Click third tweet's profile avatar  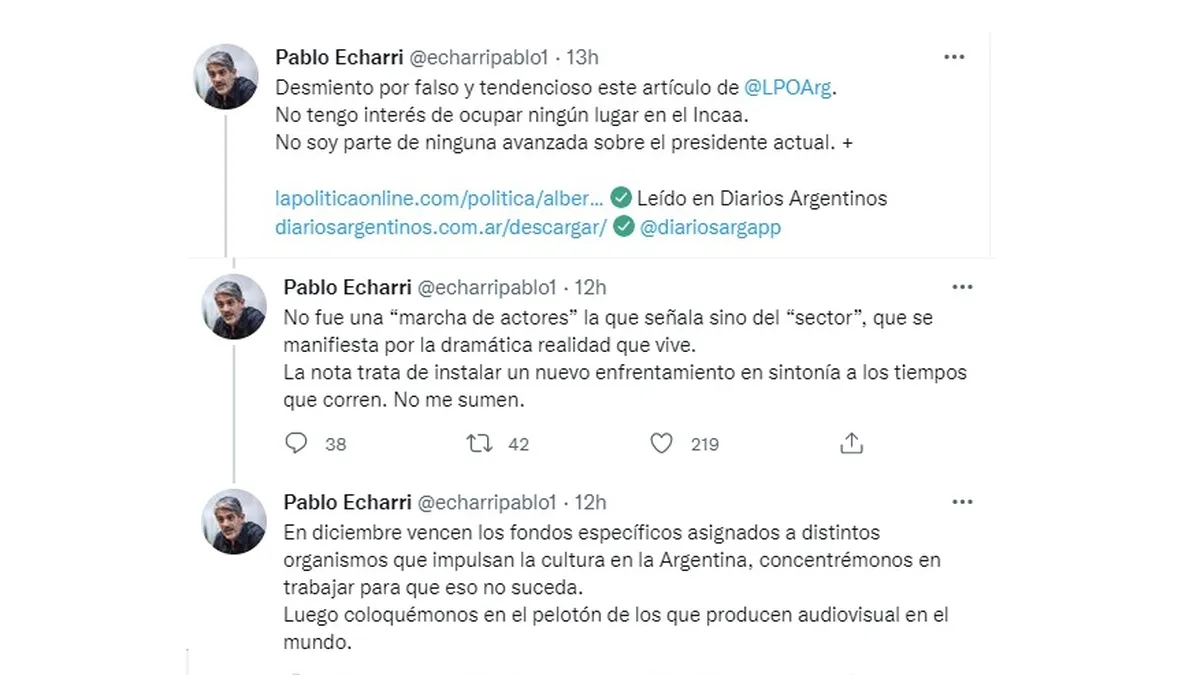point(234,521)
